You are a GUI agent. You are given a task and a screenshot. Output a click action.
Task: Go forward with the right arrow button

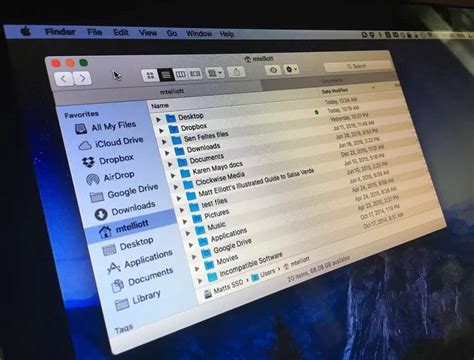(x=82, y=78)
